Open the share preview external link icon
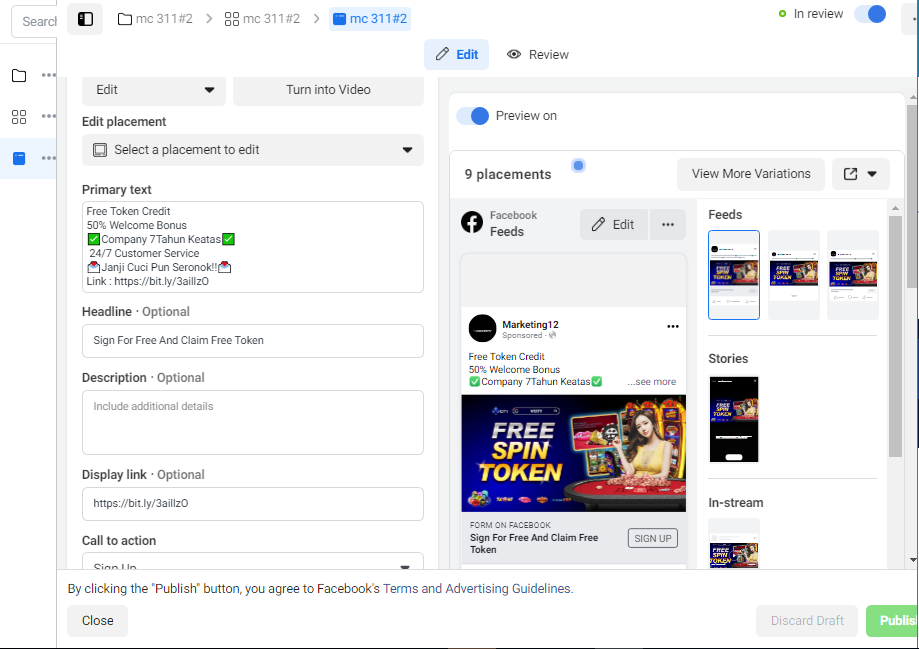Screen dimensions: 919x649 pos(850,174)
